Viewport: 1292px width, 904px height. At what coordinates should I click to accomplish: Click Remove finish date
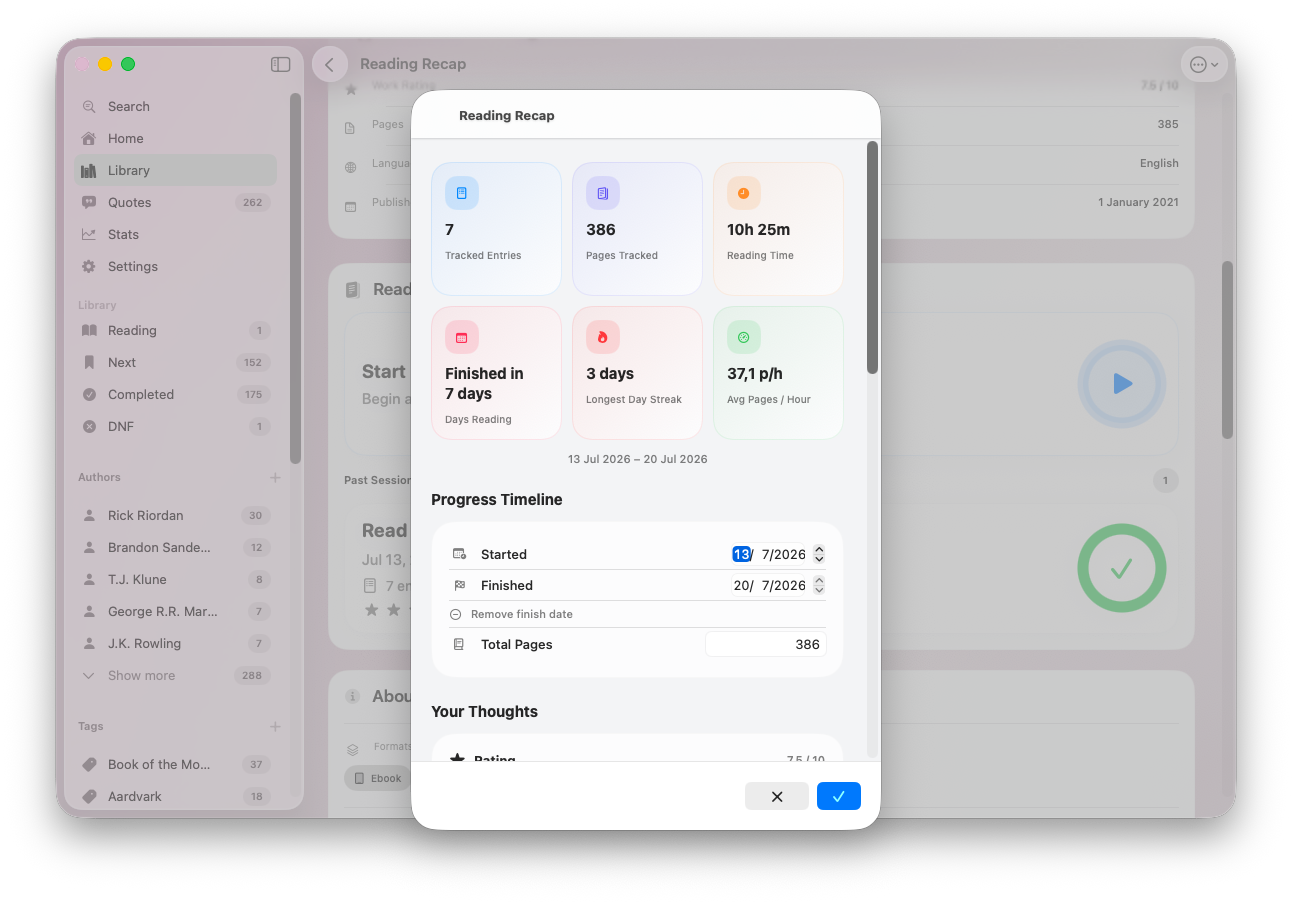(512, 614)
